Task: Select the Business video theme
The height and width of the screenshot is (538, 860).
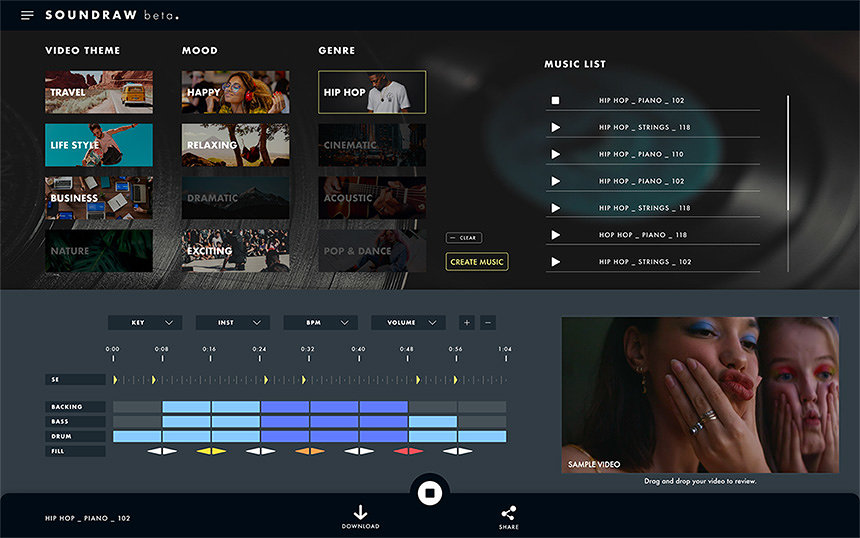Action: (99, 198)
